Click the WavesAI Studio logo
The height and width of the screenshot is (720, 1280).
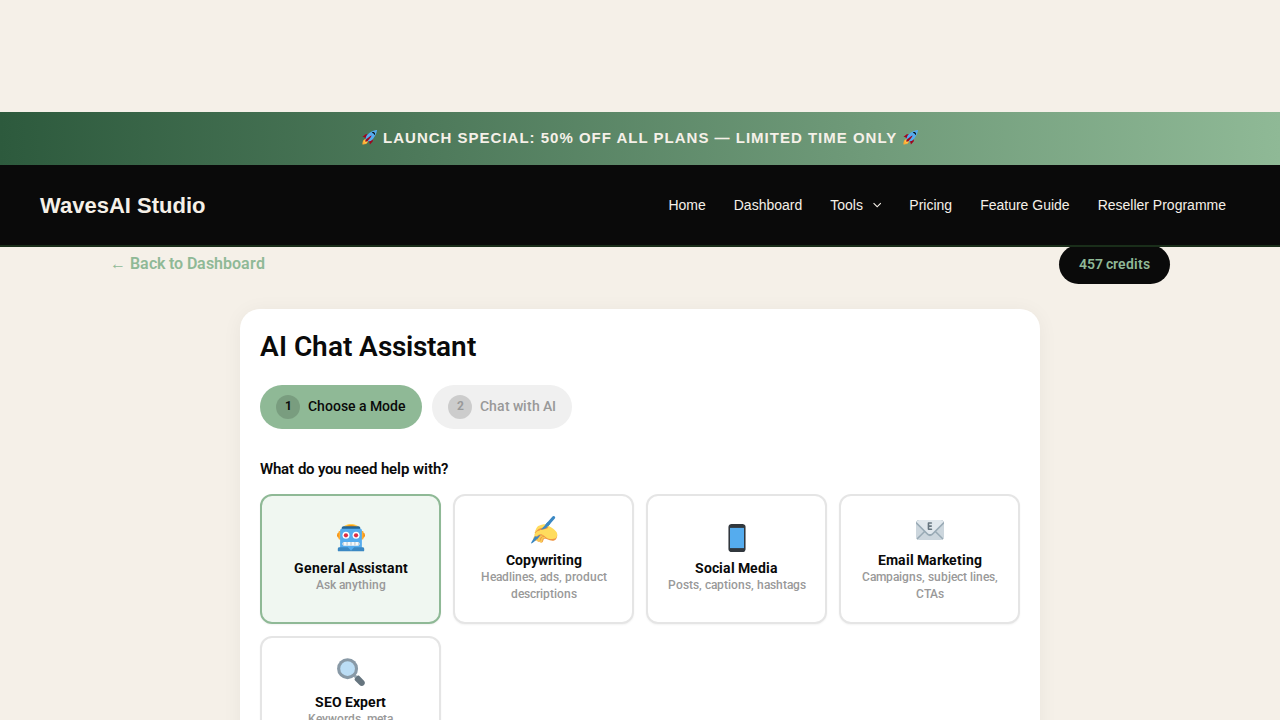(122, 205)
